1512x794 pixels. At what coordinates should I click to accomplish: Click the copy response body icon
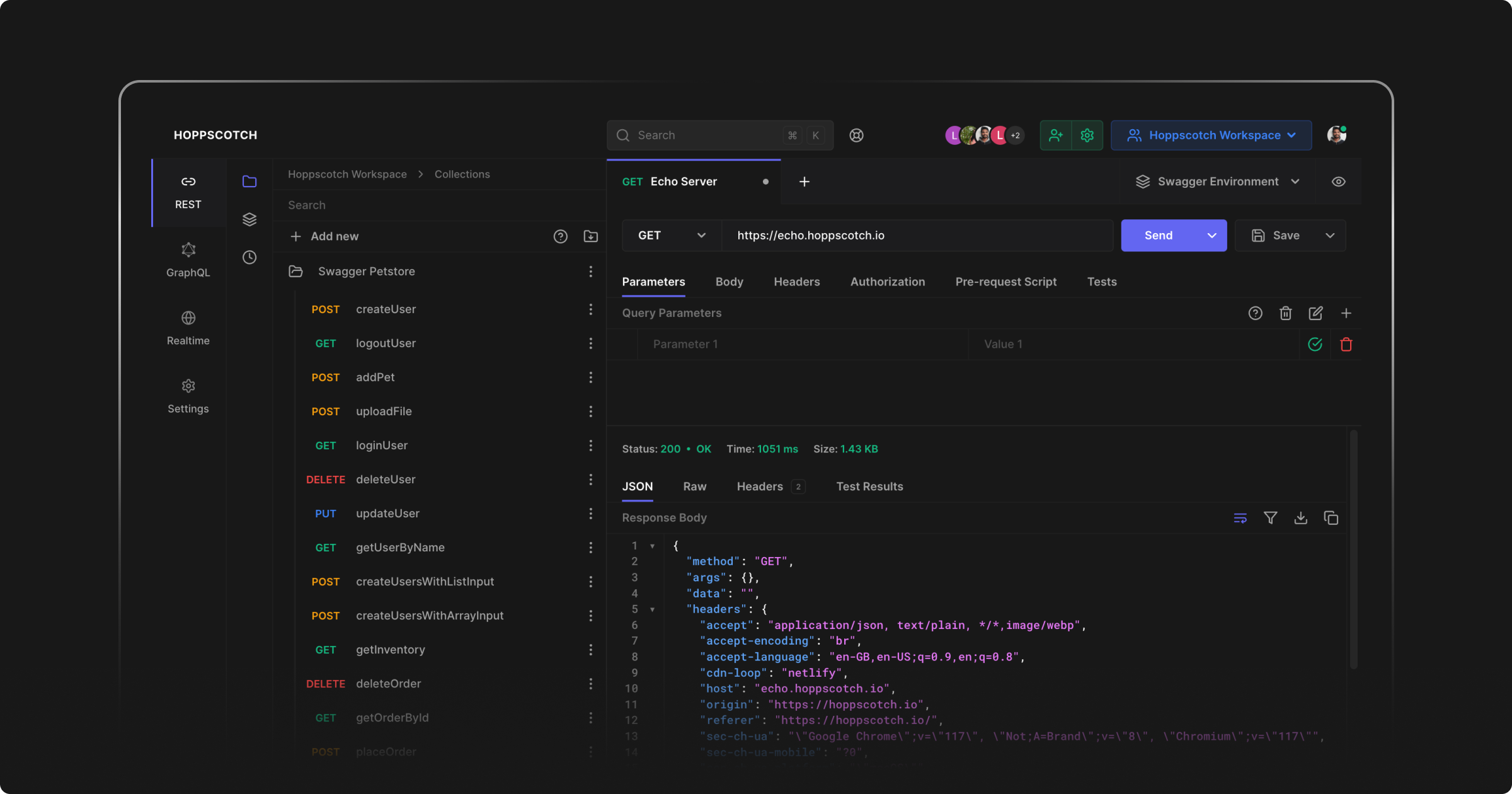[x=1331, y=518]
